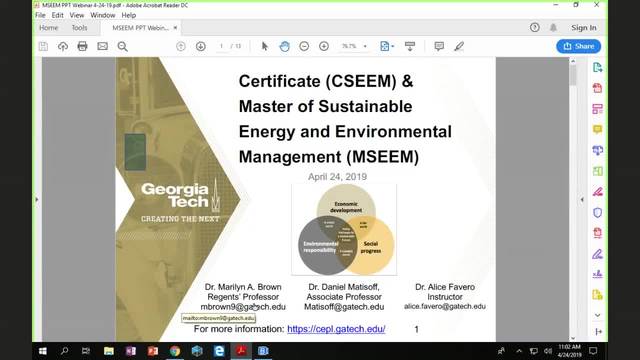Go to next page arrow
This screenshot has height=360, width=640.
(200, 46)
